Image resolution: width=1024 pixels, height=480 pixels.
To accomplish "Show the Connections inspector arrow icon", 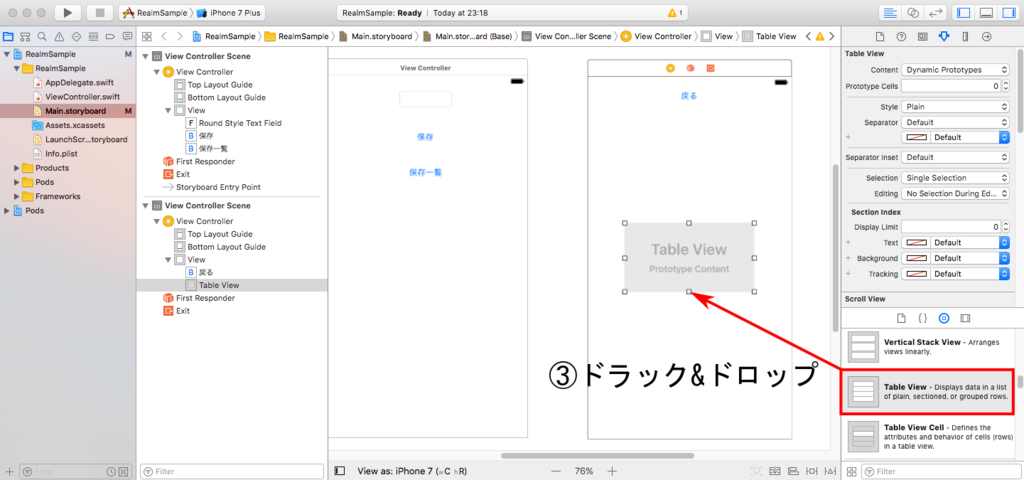I will [x=987, y=37].
